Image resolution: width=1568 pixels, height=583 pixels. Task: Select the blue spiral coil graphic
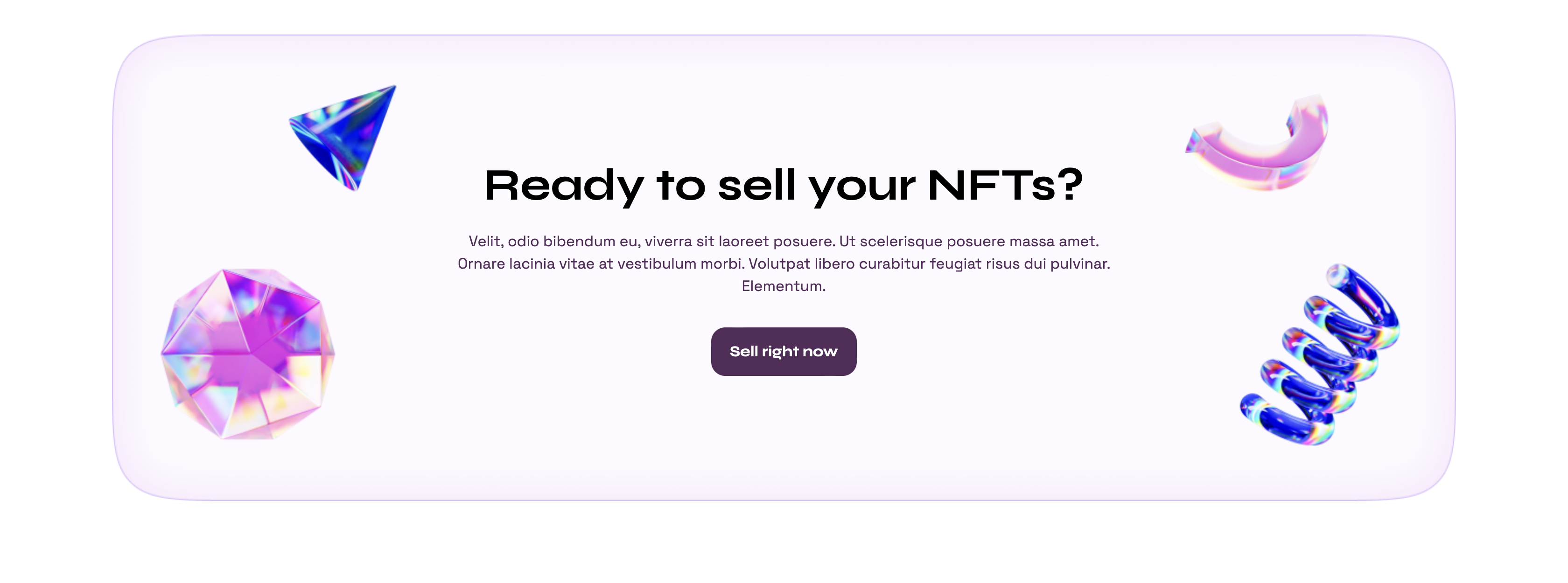point(1320,354)
